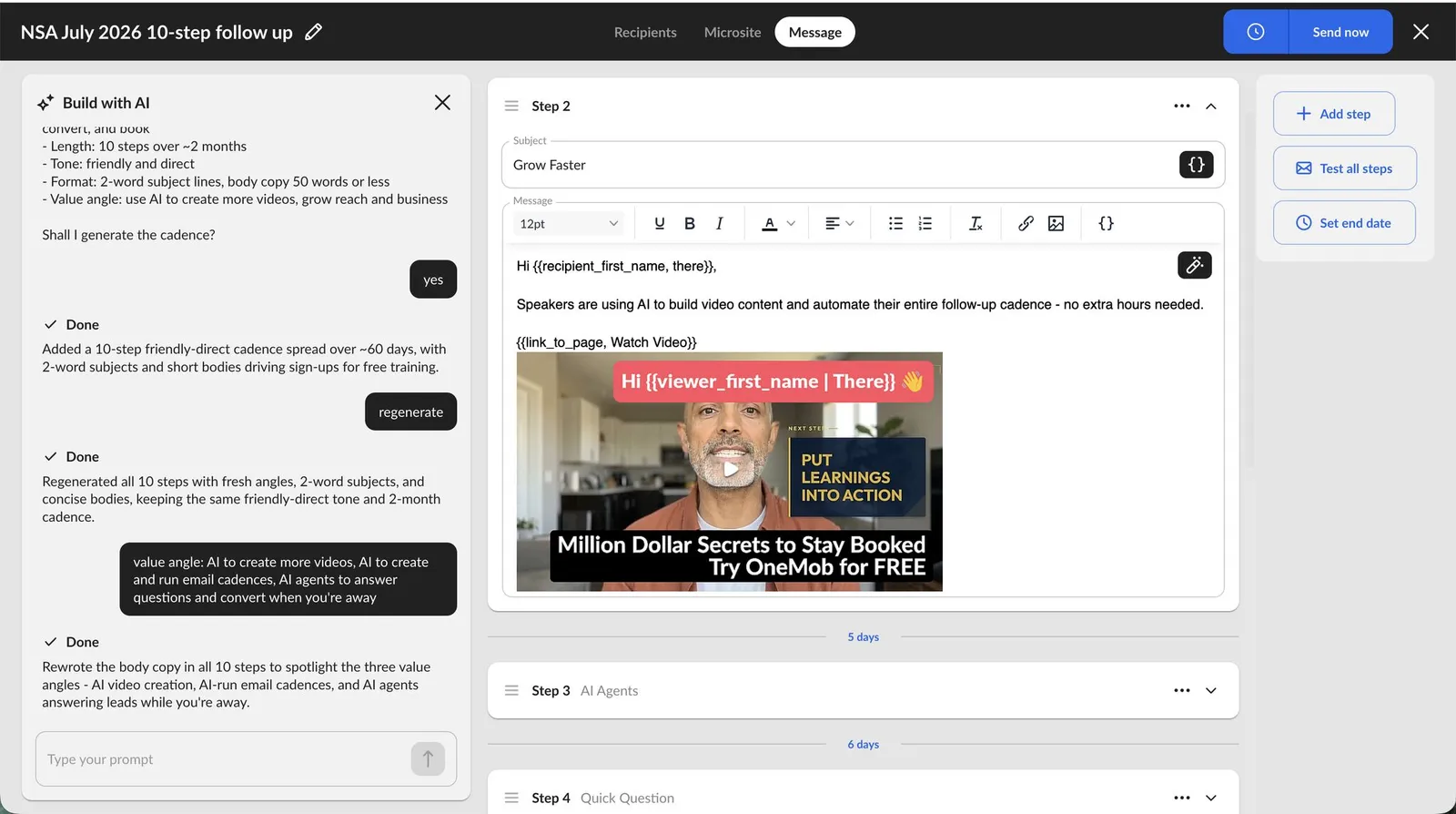Apply underline formatting
Image resolution: width=1456 pixels, height=814 pixels.
point(660,223)
